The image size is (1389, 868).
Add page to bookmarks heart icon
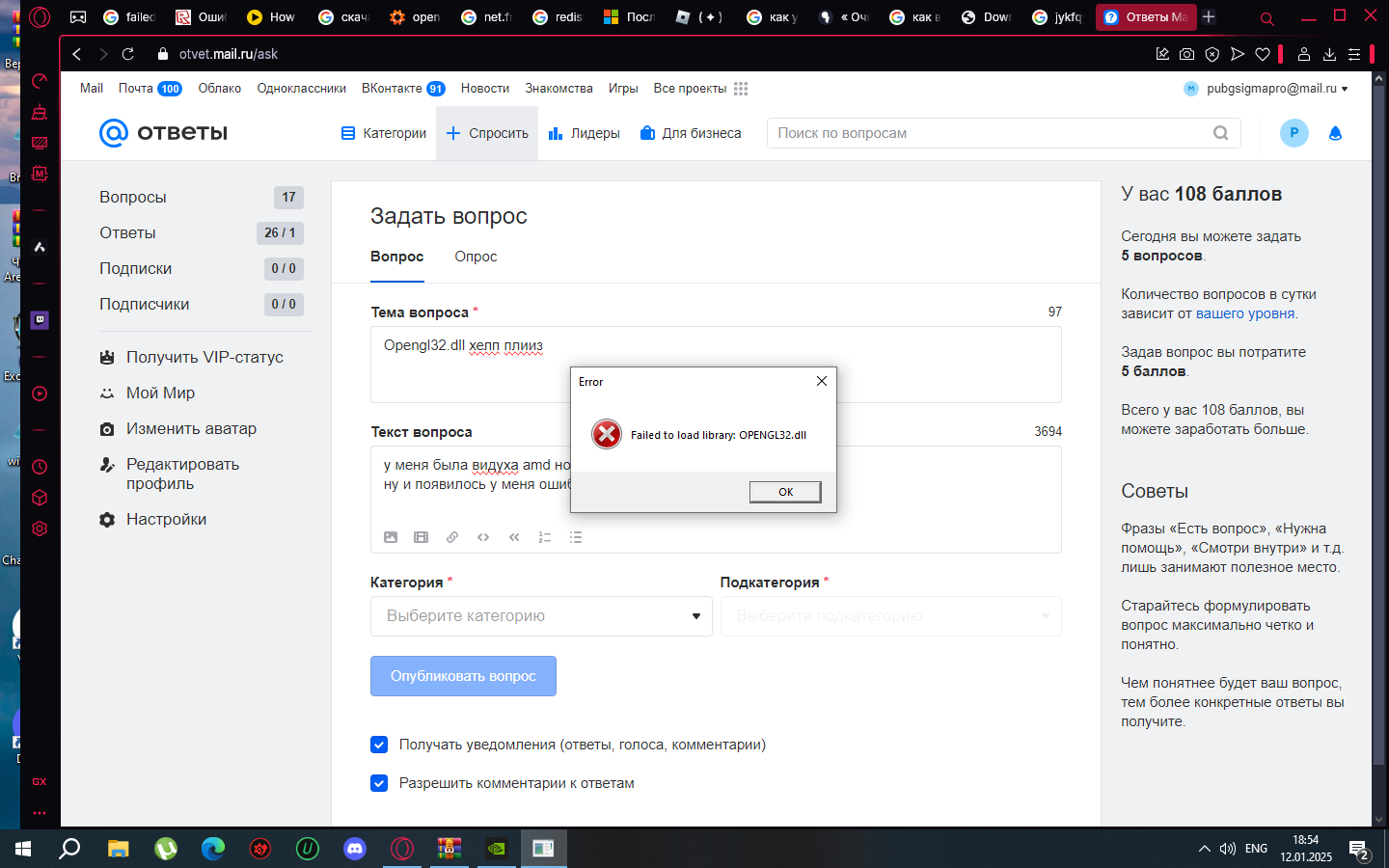(x=1263, y=54)
